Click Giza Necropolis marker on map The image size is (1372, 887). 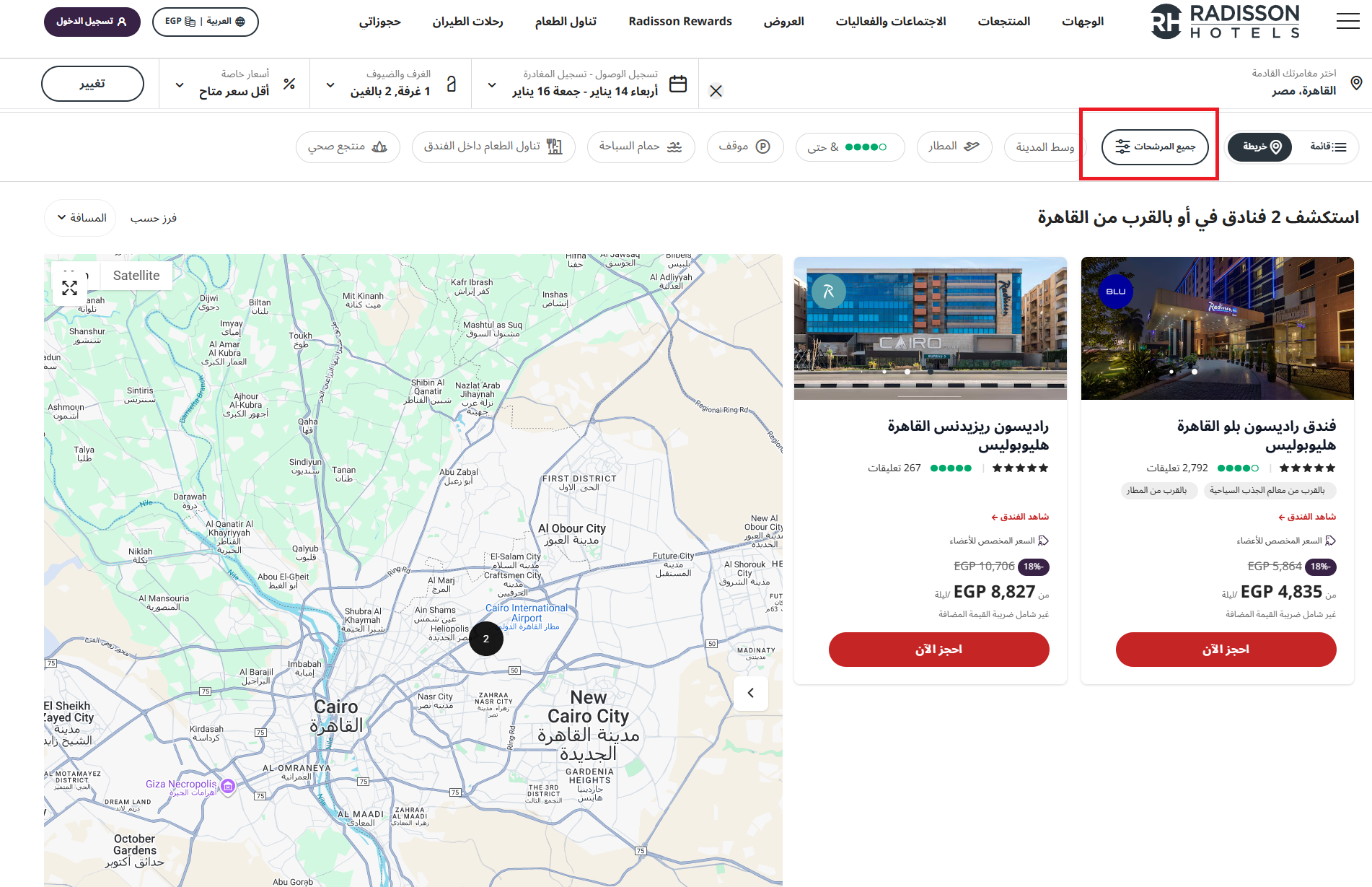coord(228,786)
